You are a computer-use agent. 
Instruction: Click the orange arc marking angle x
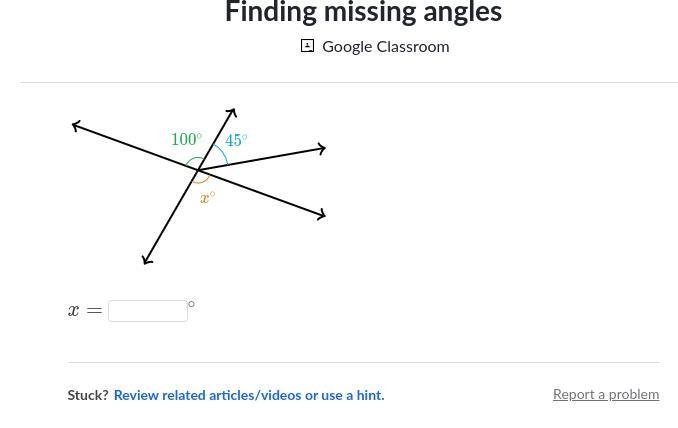pyautogui.click(x=201, y=179)
